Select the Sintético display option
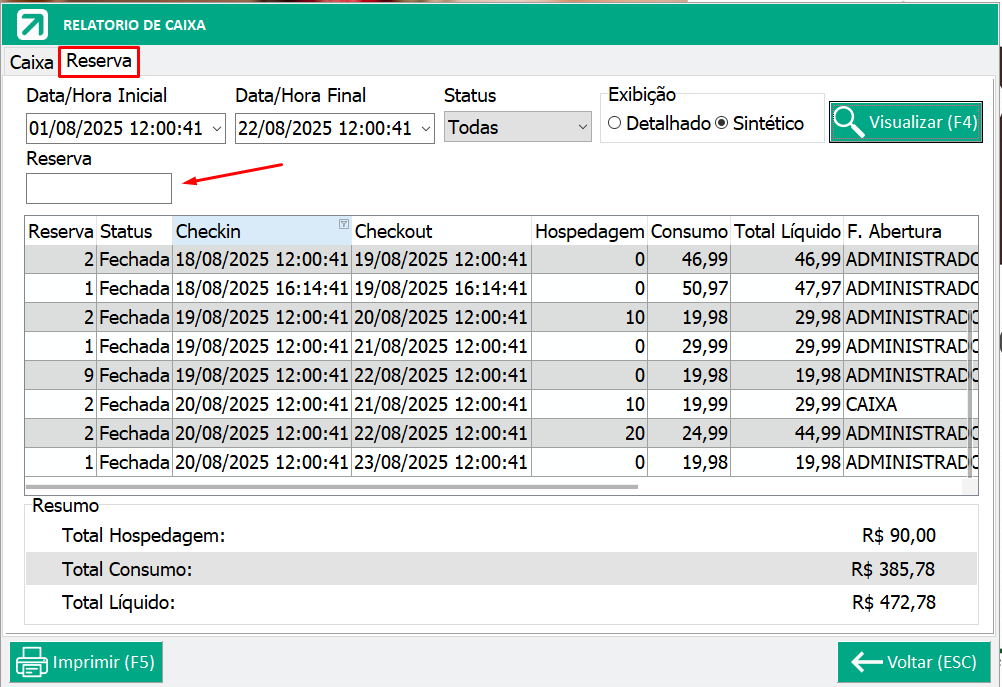The height and width of the screenshot is (687, 1002). click(x=722, y=124)
